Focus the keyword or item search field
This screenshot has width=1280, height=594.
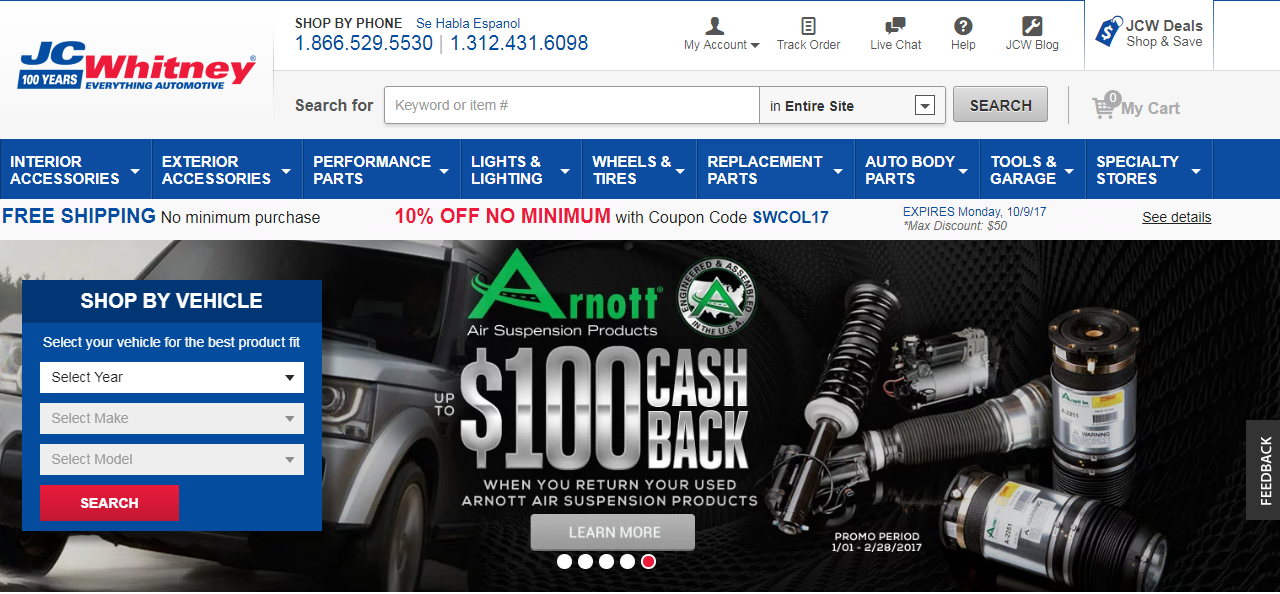[572, 105]
